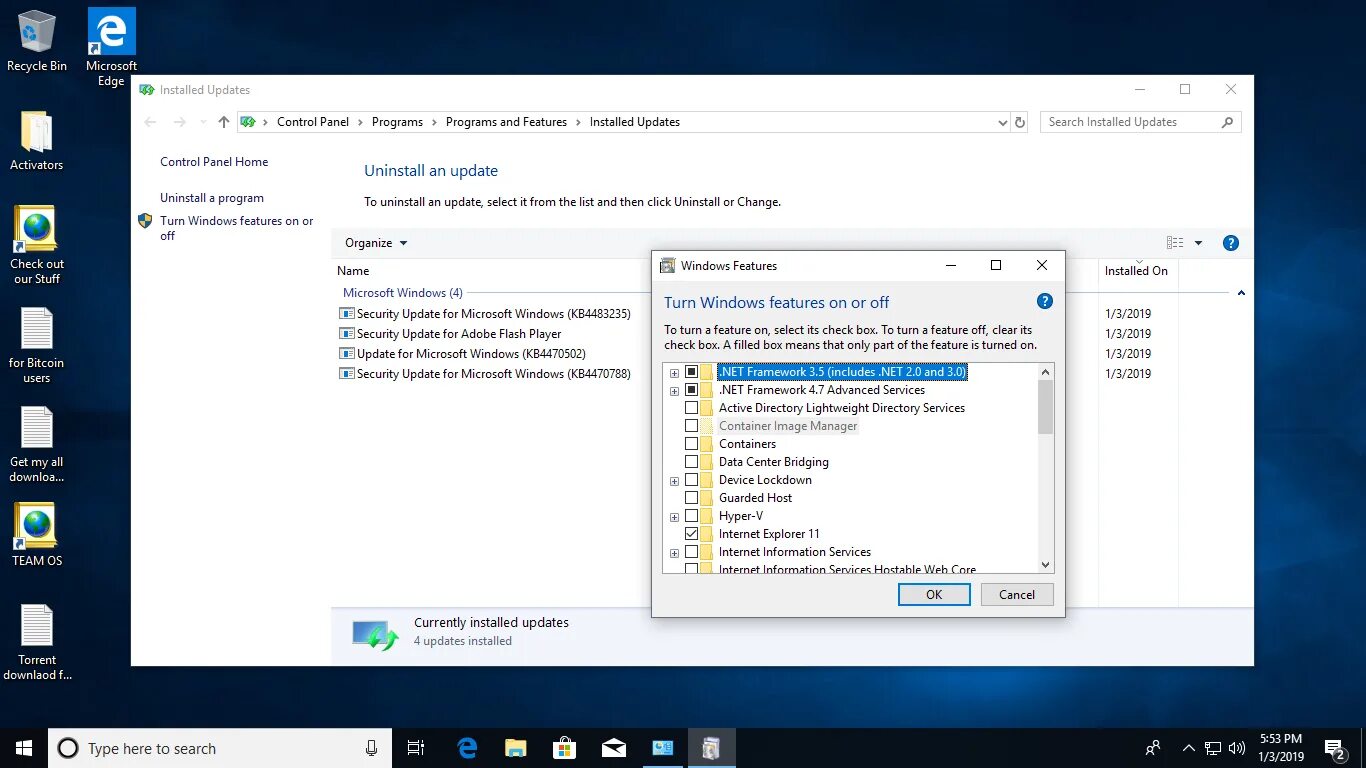The width and height of the screenshot is (1366, 768).
Task: Launch Edge from the taskbar
Action: (467, 748)
